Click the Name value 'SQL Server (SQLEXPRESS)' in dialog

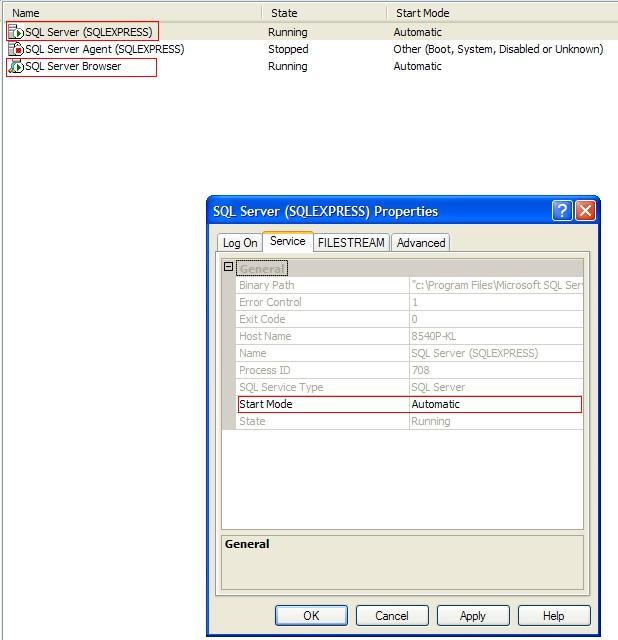click(x=475, y=353)
